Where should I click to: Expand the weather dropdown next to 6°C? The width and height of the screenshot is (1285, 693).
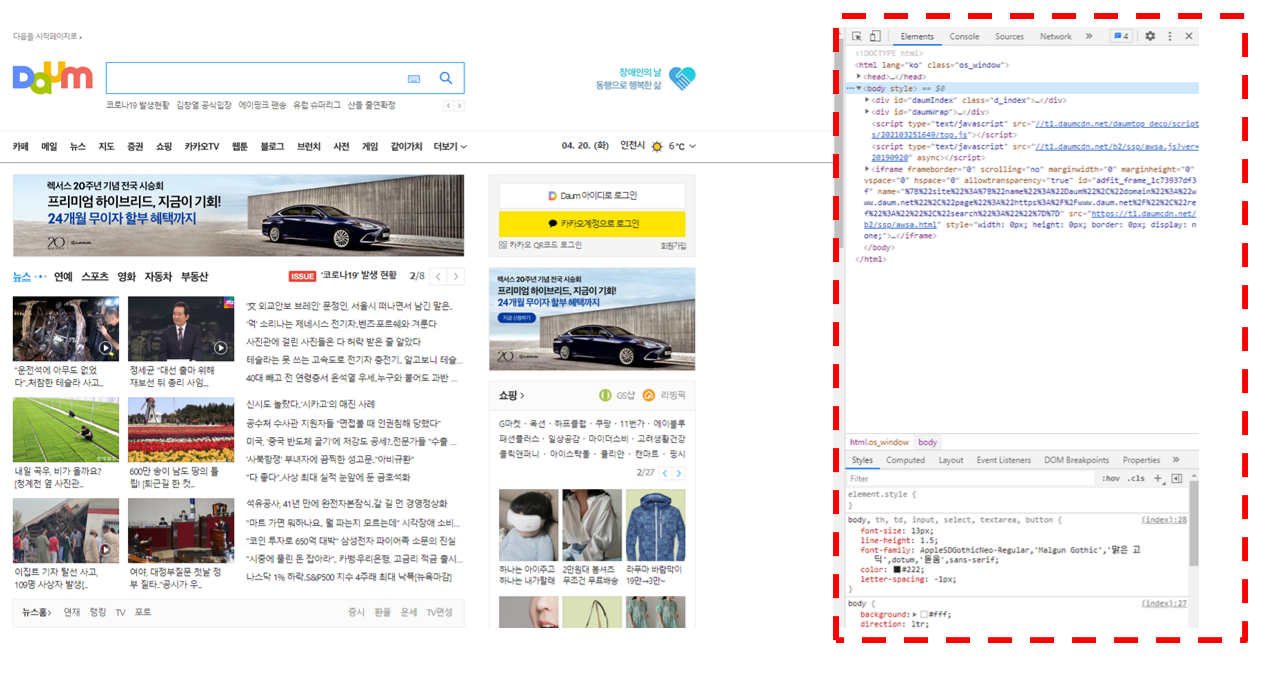[x=693, y=146]
